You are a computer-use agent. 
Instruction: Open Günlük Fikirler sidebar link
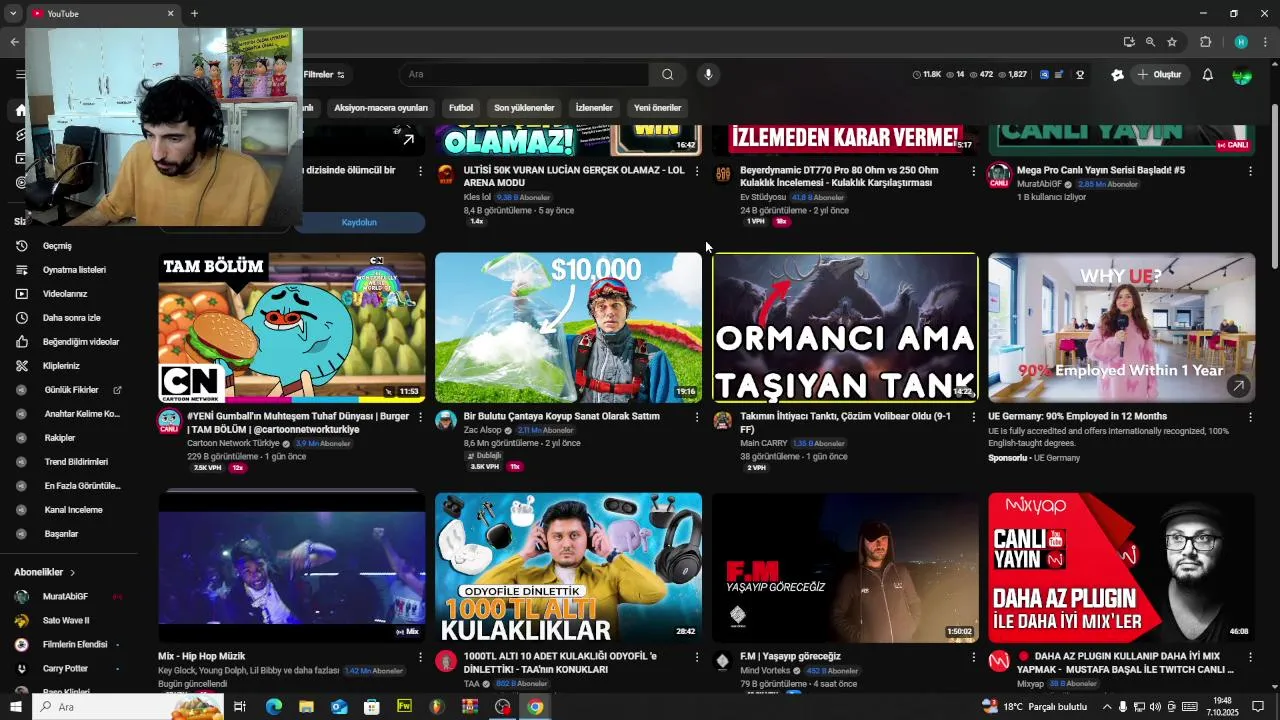pyautogui.click(x=71, y=390)
